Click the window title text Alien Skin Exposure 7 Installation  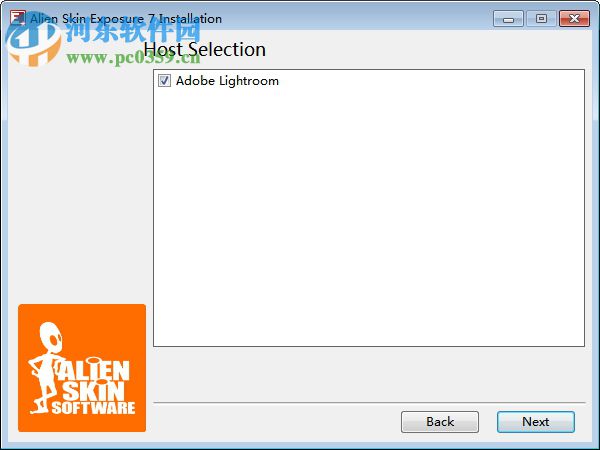pos(126,19)
